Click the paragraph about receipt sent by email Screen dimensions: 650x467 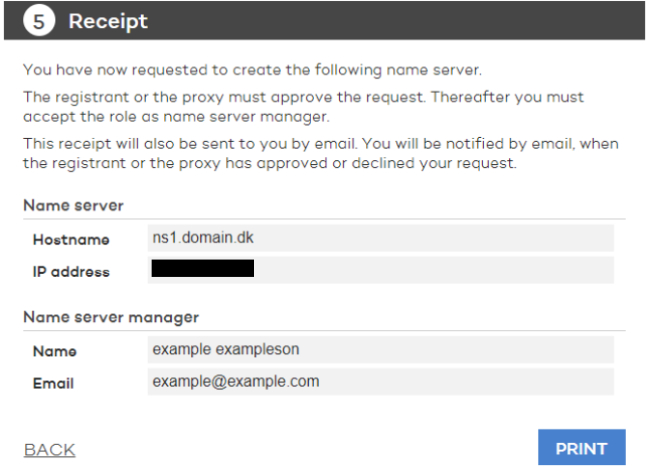click(320, 153)
